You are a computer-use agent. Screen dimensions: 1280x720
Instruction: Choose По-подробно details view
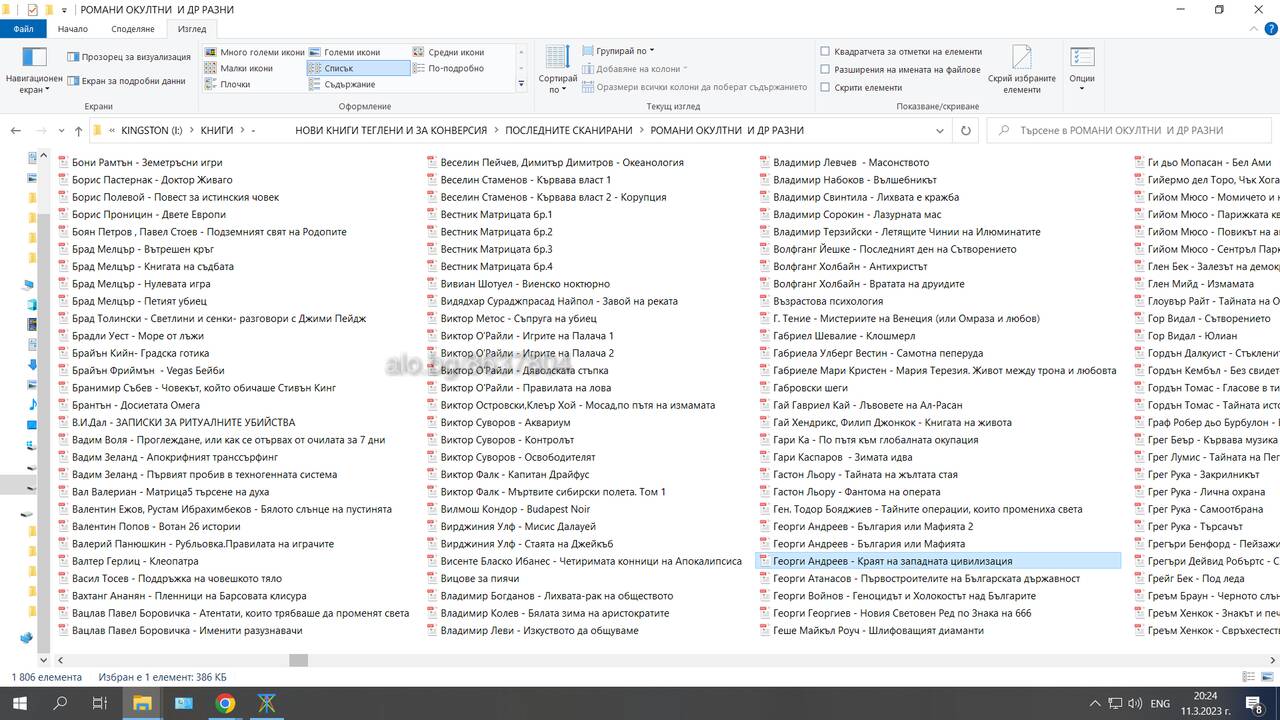click(448, 68)
